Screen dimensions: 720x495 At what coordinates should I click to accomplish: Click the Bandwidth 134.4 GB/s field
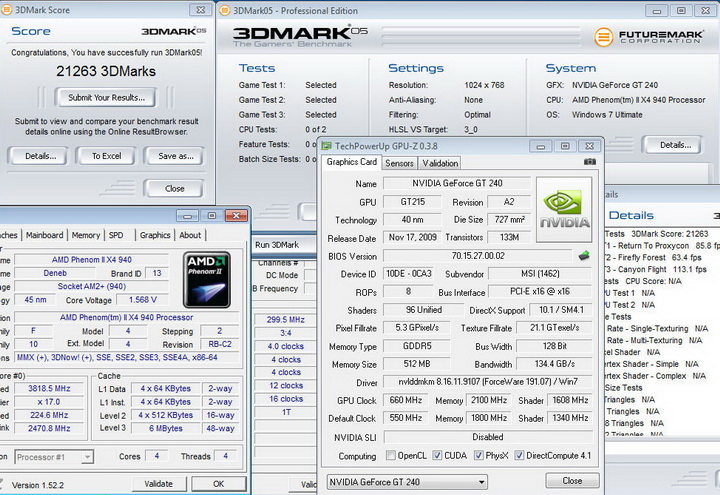click(555, 364)
